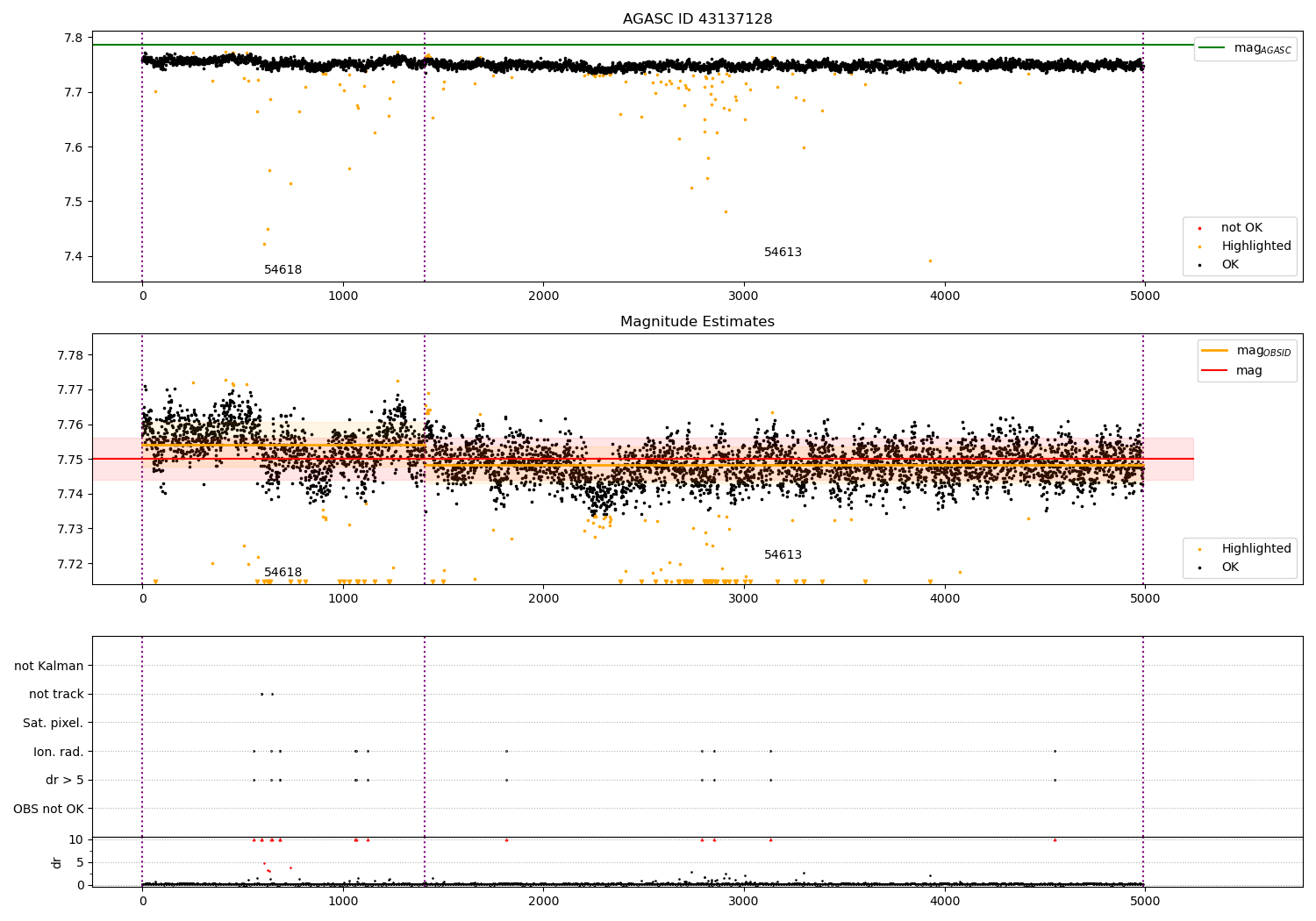The height and width of the screenshot is (921, 1316).
Task: Click the '7.4' y-axis tick label
Action: pyautogui.click(x=74, y=257)
